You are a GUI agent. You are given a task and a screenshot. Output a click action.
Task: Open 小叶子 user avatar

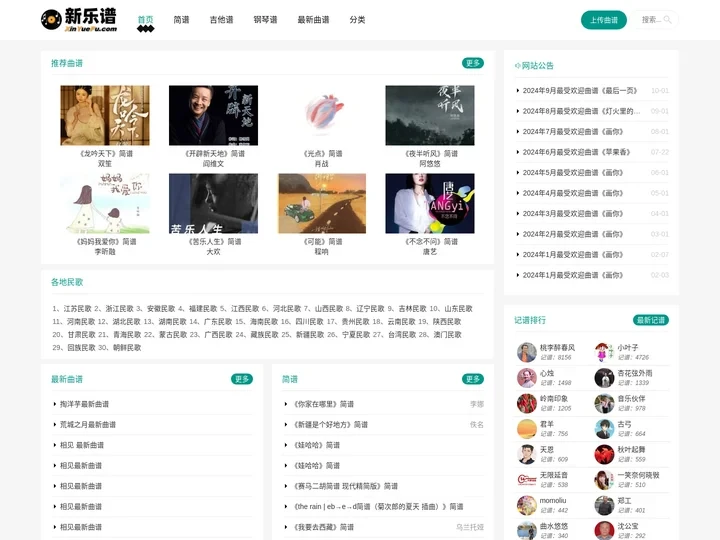604,352
